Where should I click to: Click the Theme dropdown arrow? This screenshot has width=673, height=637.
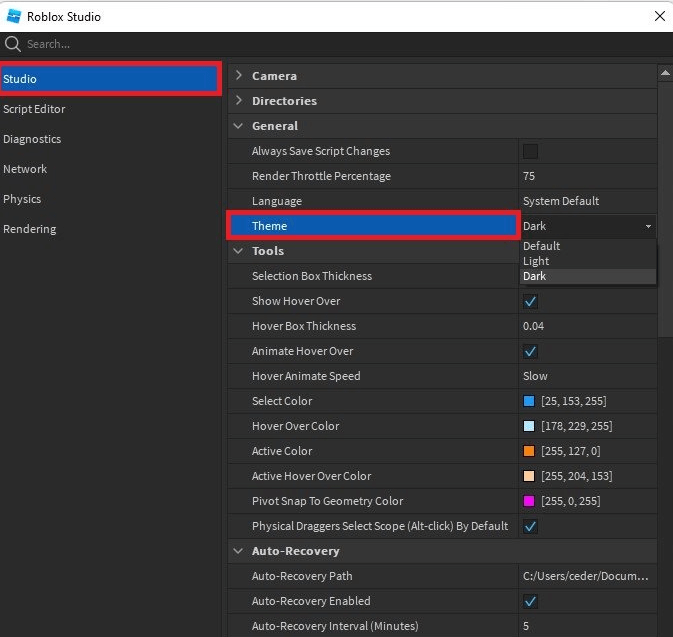click(x=648, y=226)
